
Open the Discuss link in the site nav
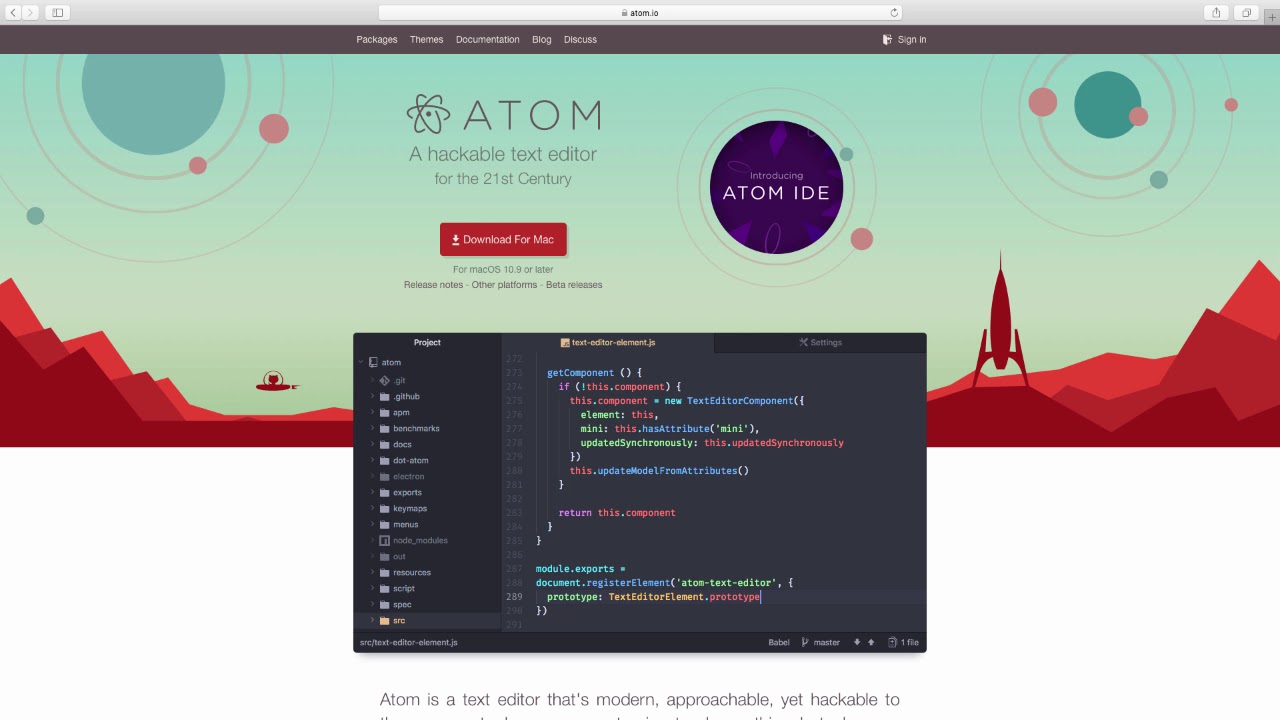[x=580, y=39]
